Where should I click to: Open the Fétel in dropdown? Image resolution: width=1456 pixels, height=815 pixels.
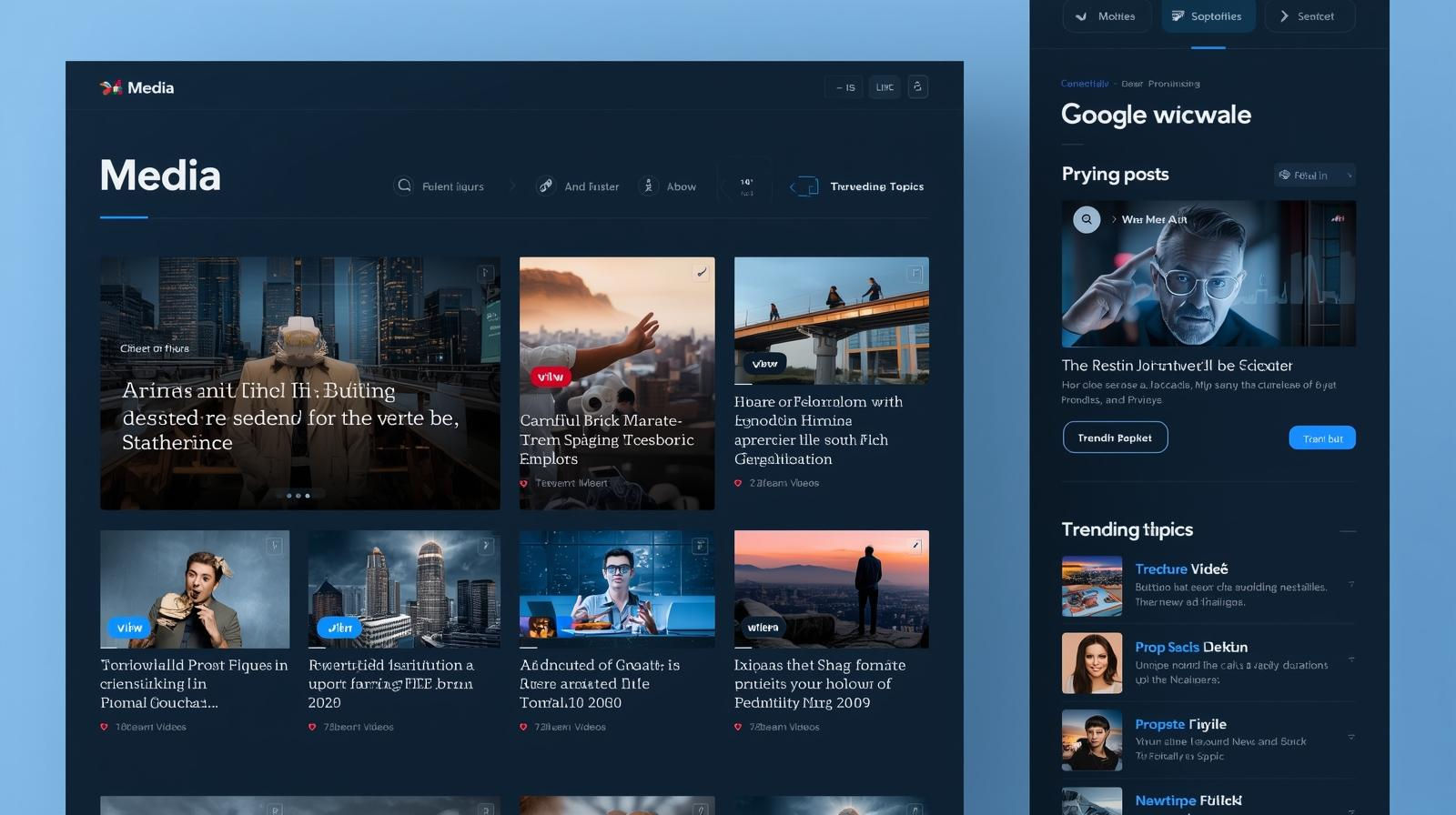click(x=1315, y=175)
